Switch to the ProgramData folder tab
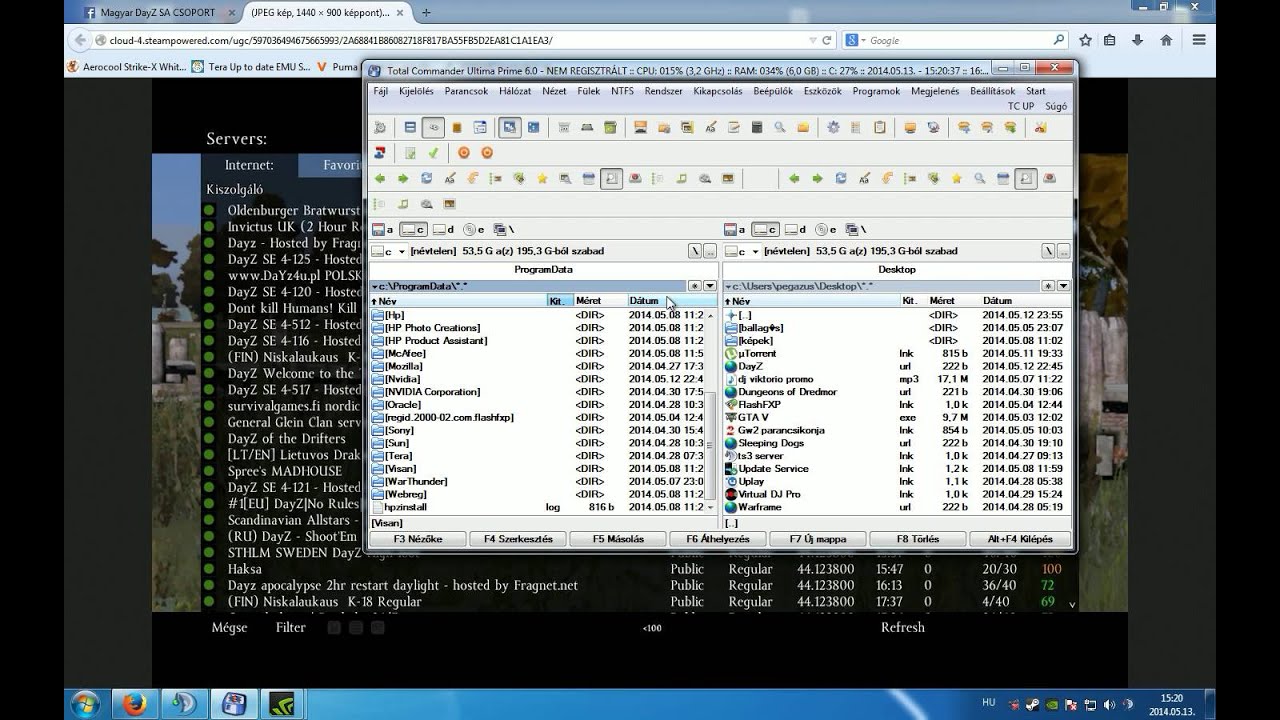The image size is (1280, 720). click(x=543, y=269)
